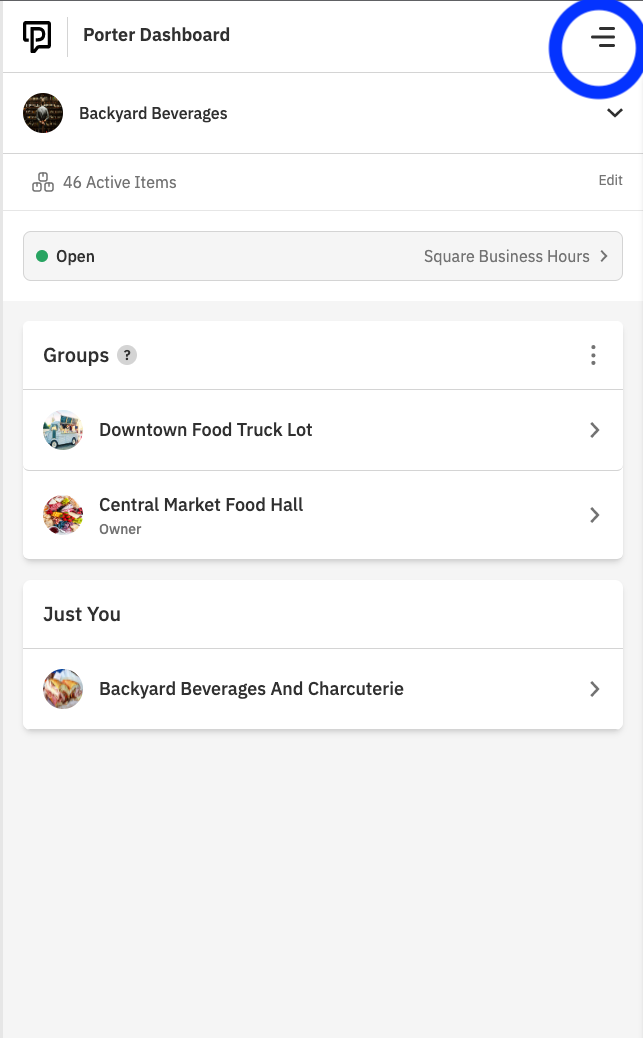Click the Edit link

pos(610,180)
